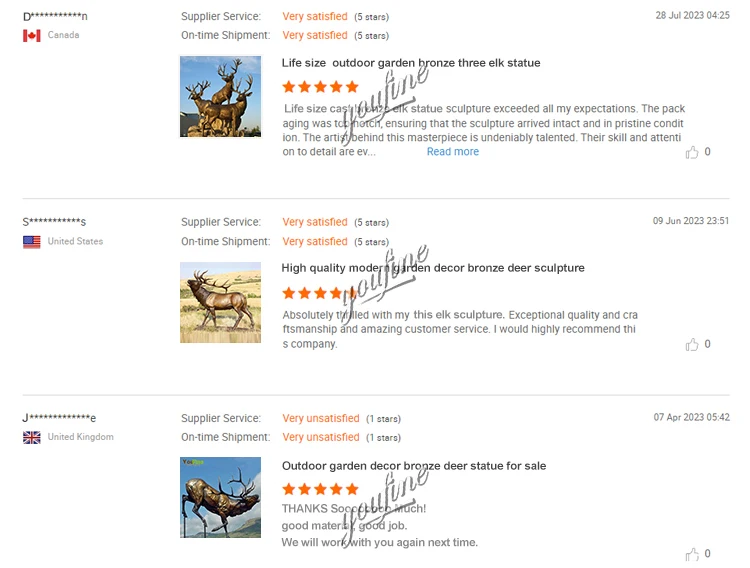Image resolution: width=750 pixels, height=568 pixels.
Task: Click reviewer name S************s
Action: (x=54, y=222)
